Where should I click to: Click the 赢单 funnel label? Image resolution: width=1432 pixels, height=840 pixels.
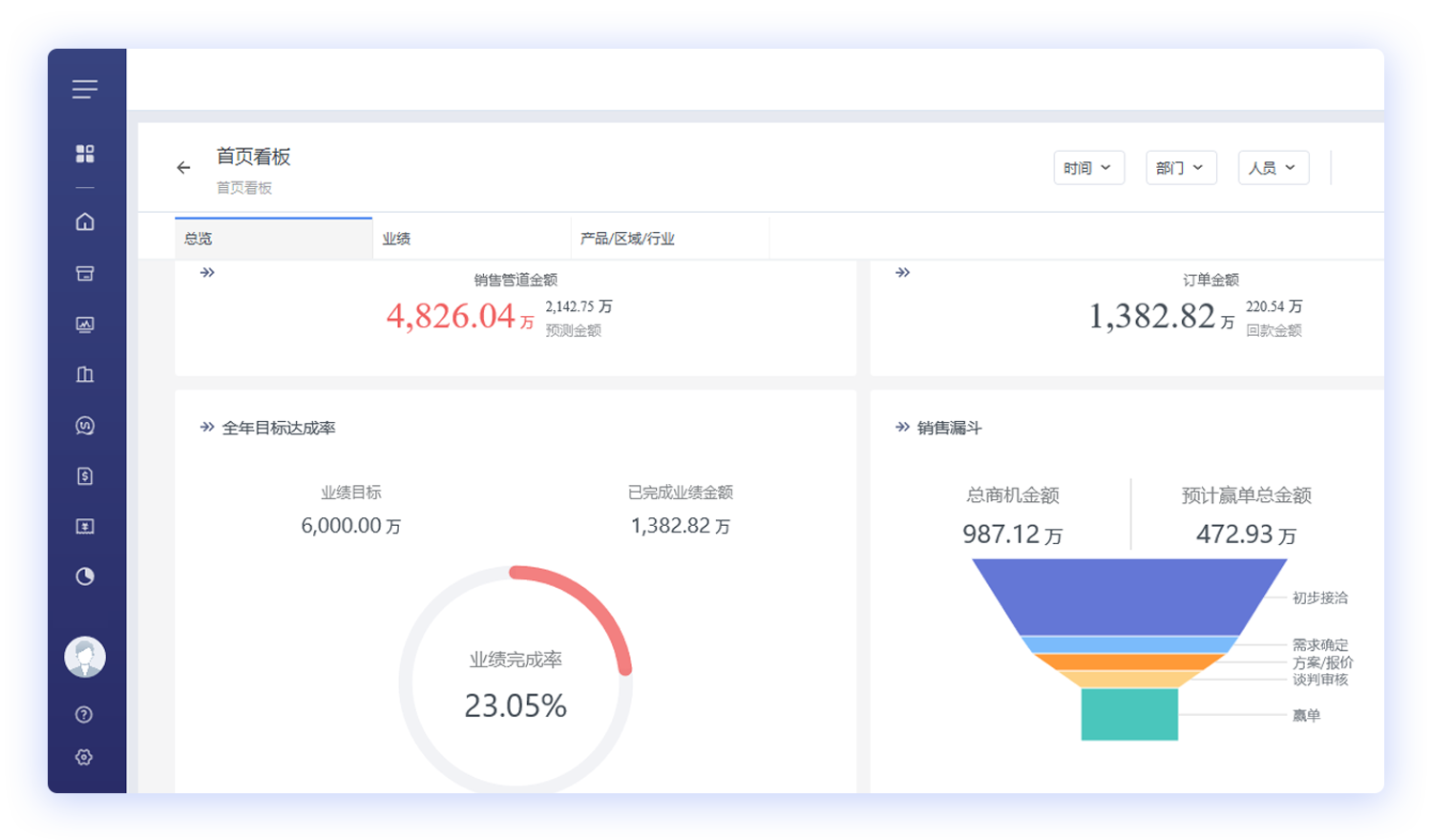[x=1306, y=715]
